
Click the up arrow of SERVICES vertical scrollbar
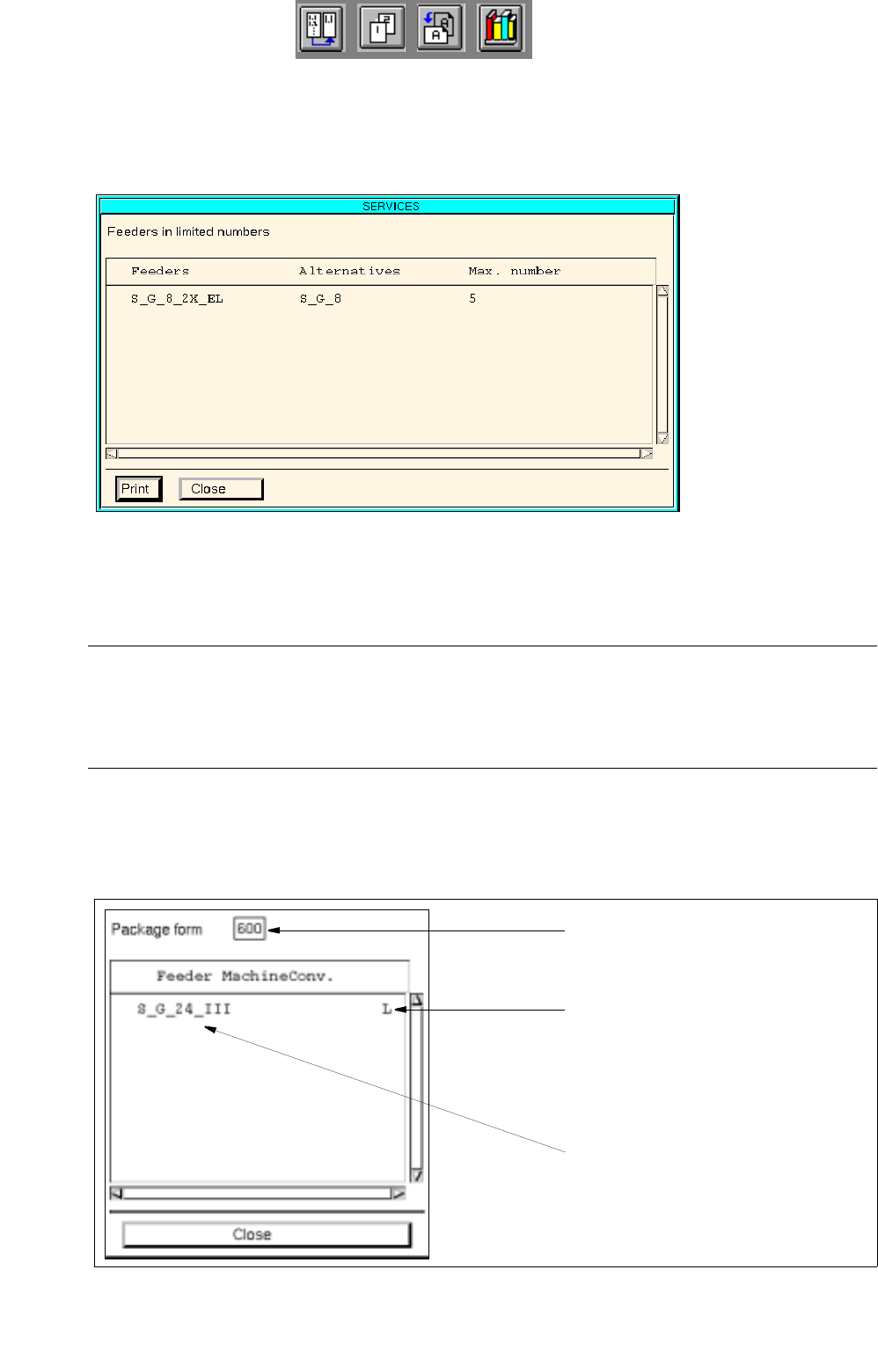coord(662,290)
